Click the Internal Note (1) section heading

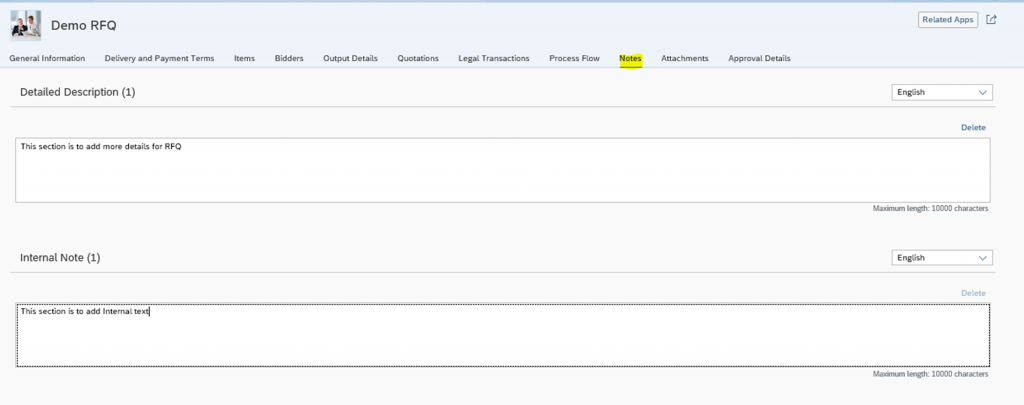click(x=60, y=257)
